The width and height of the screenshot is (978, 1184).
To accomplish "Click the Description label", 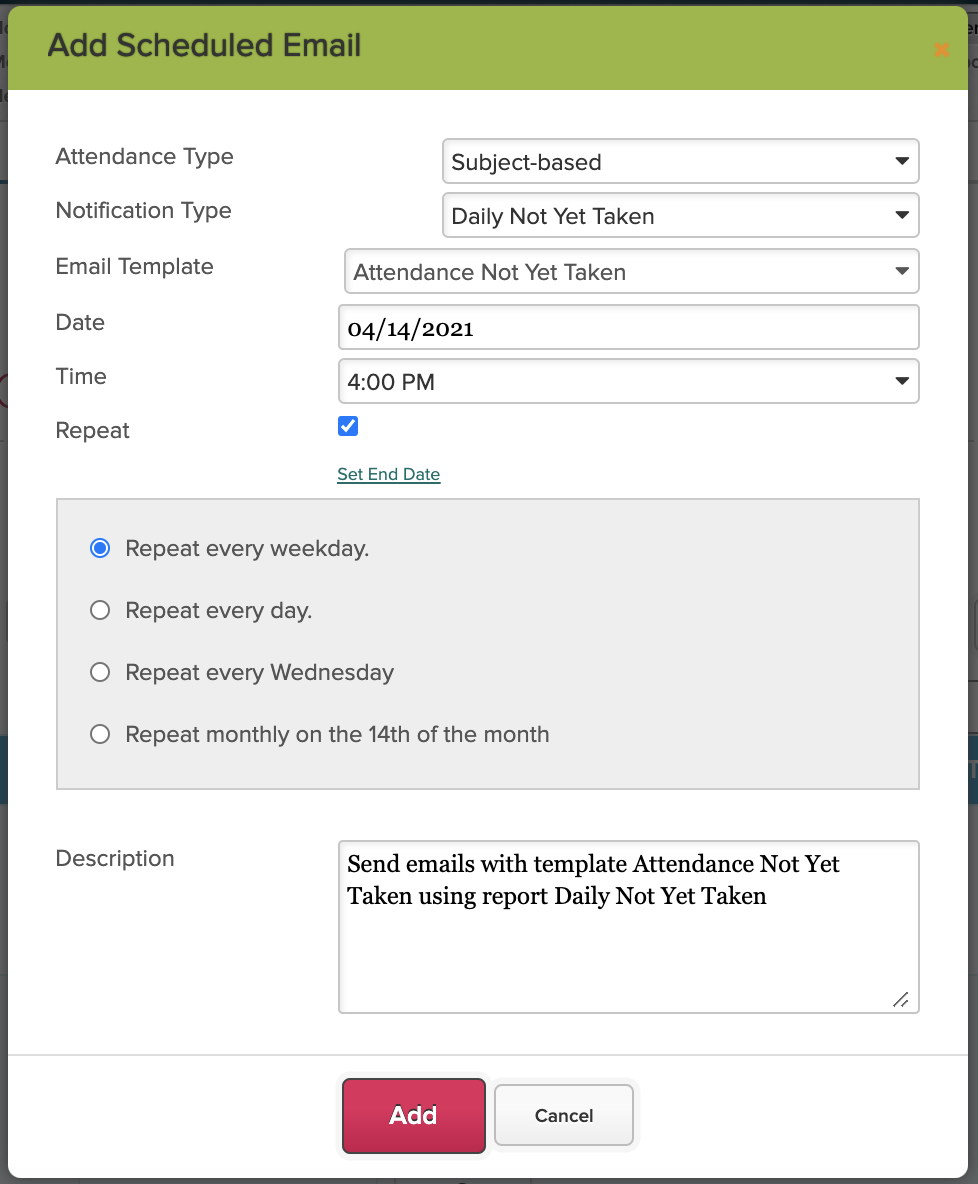I will point(115,859).
